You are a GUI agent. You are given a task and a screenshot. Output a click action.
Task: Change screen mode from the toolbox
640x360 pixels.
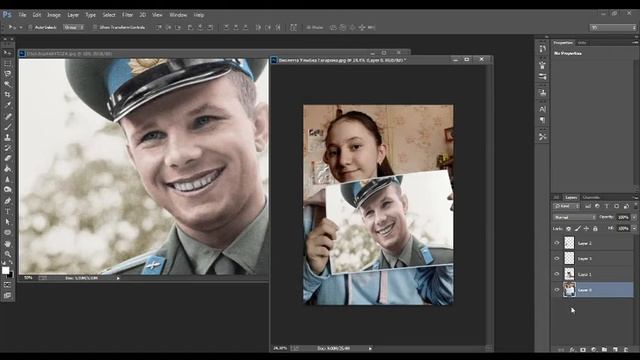tap(7, 296)
